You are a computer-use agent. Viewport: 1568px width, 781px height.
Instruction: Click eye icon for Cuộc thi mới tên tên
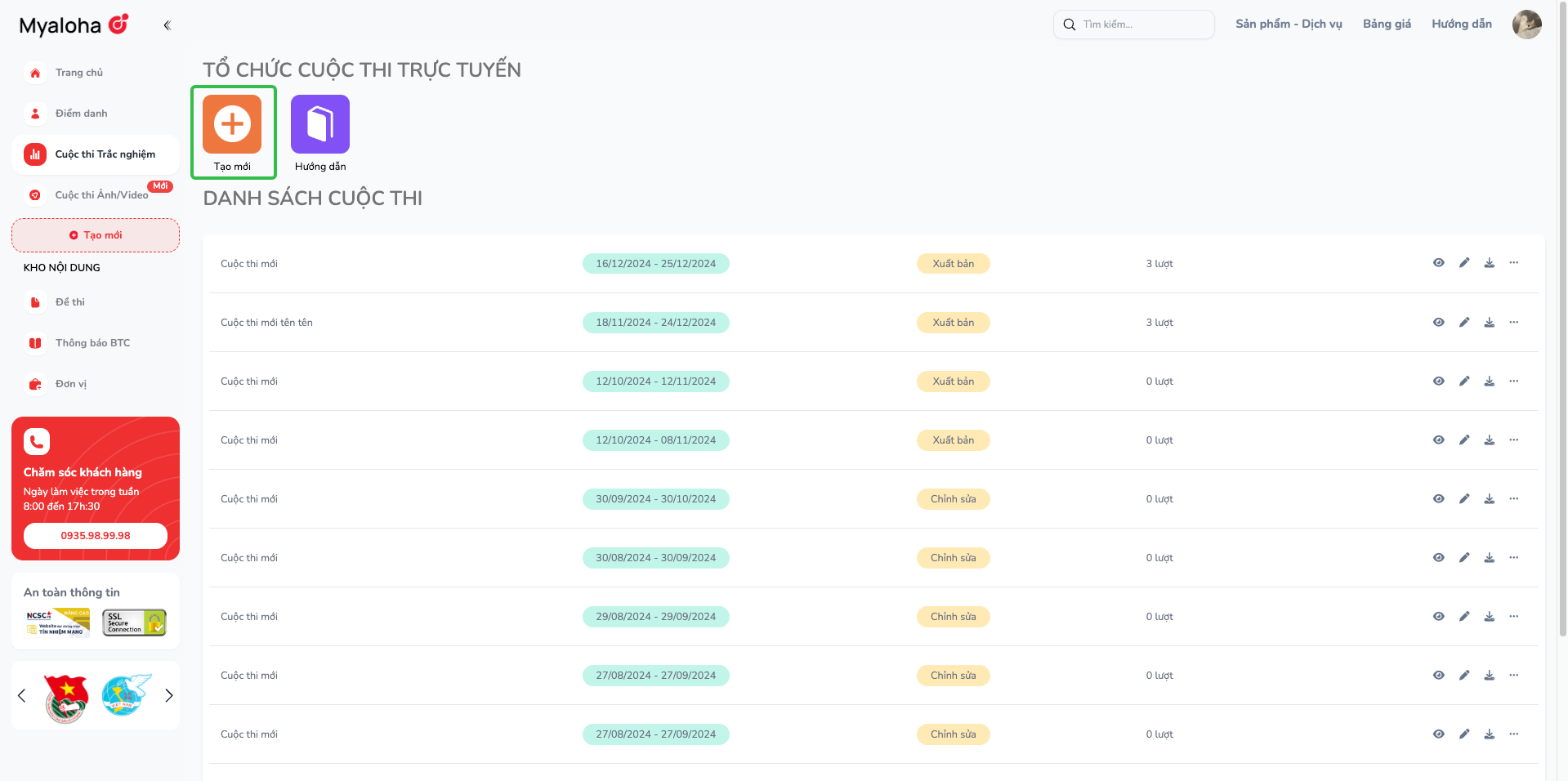[x=1438, y=323]
